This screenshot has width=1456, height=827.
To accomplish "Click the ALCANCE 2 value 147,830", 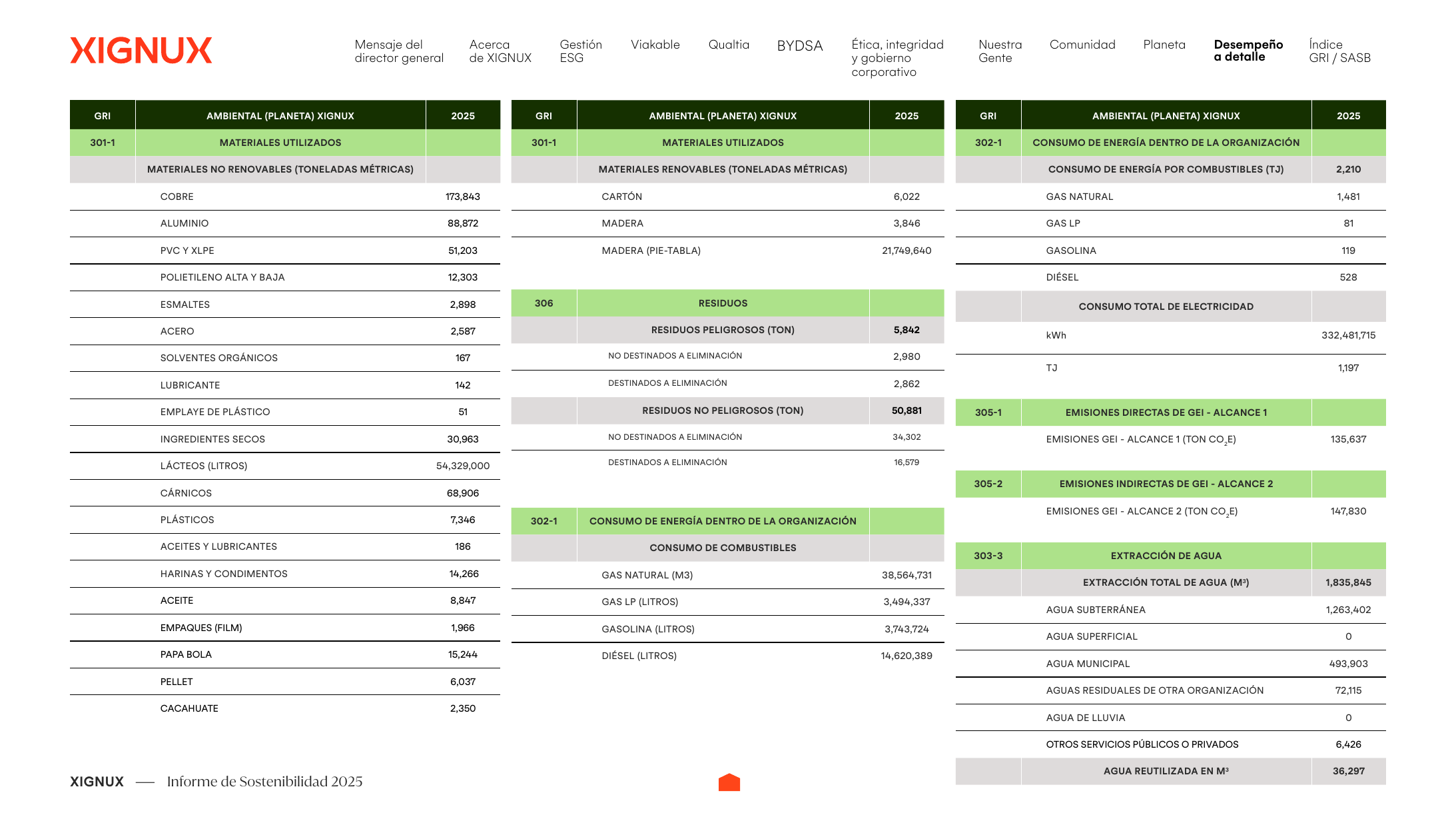I will tap(1348, 511).
